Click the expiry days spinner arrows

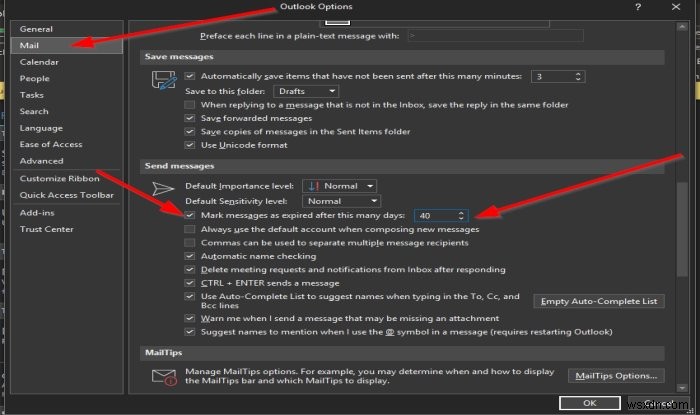pos(461,216)
